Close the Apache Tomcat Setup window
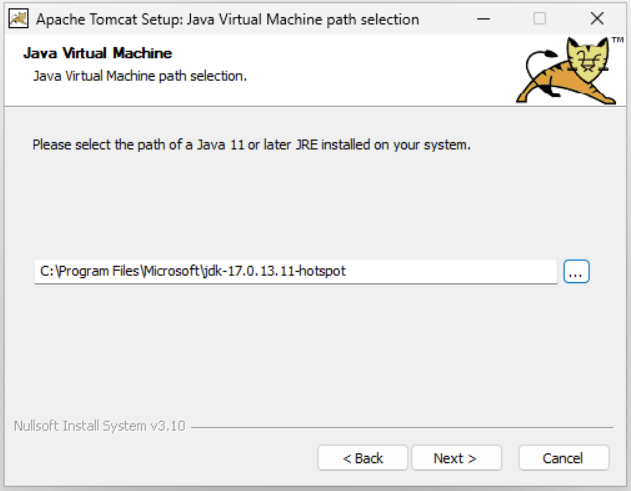Screen dimensions: 631x491 click(597, 19)
